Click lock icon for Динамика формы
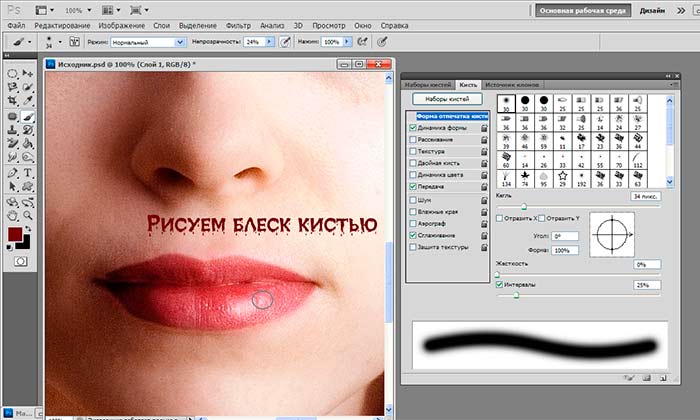700x420 pixels. click(484, 128)
